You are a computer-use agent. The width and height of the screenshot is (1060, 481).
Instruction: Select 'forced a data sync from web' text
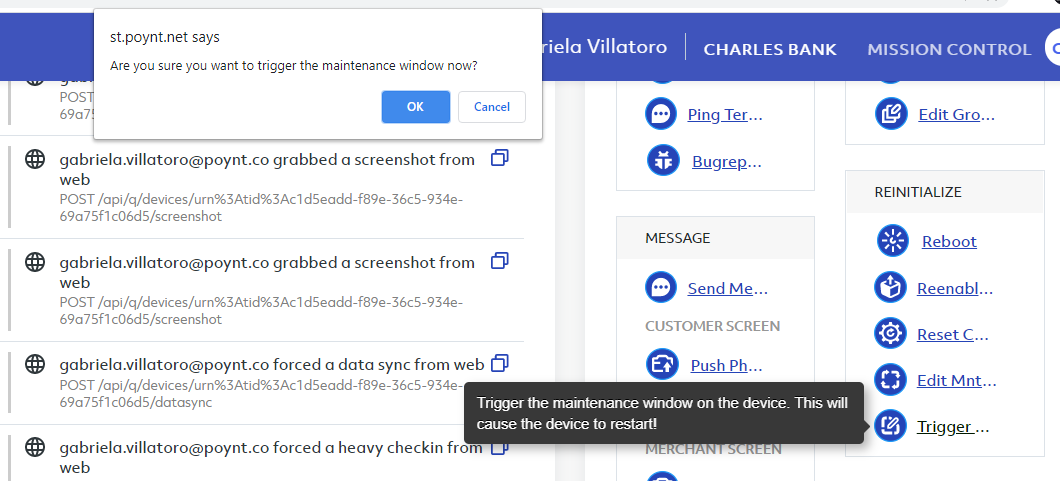click(379, 365)
